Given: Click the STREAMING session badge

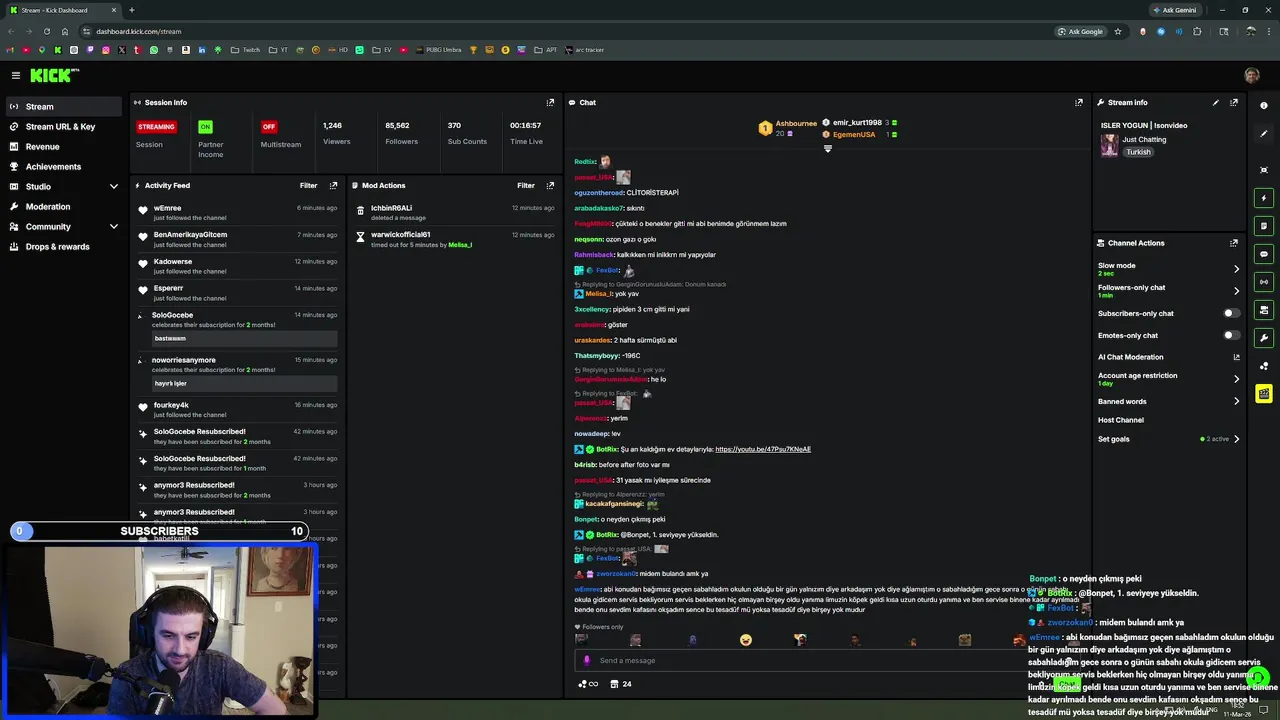Looking at the screenshot, I should click(156, 127).
